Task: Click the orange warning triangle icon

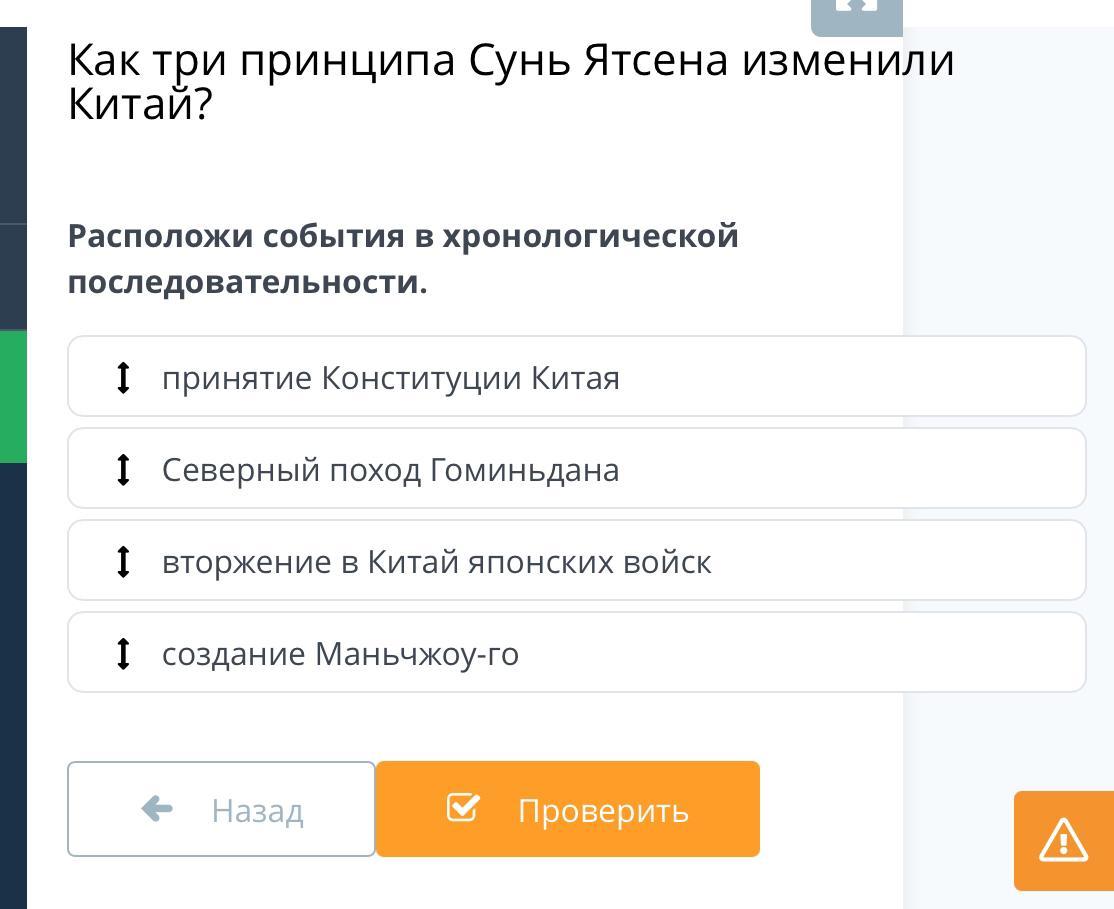Action: pos(1063,840)
